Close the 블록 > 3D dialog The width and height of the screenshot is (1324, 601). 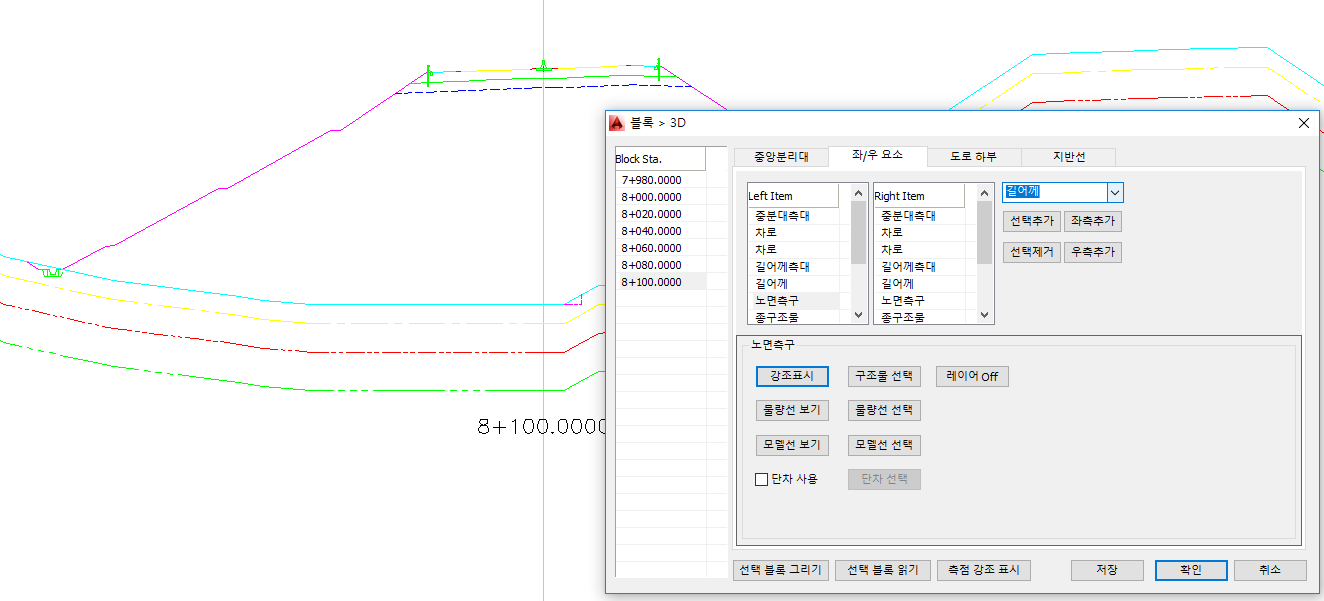1303,123
